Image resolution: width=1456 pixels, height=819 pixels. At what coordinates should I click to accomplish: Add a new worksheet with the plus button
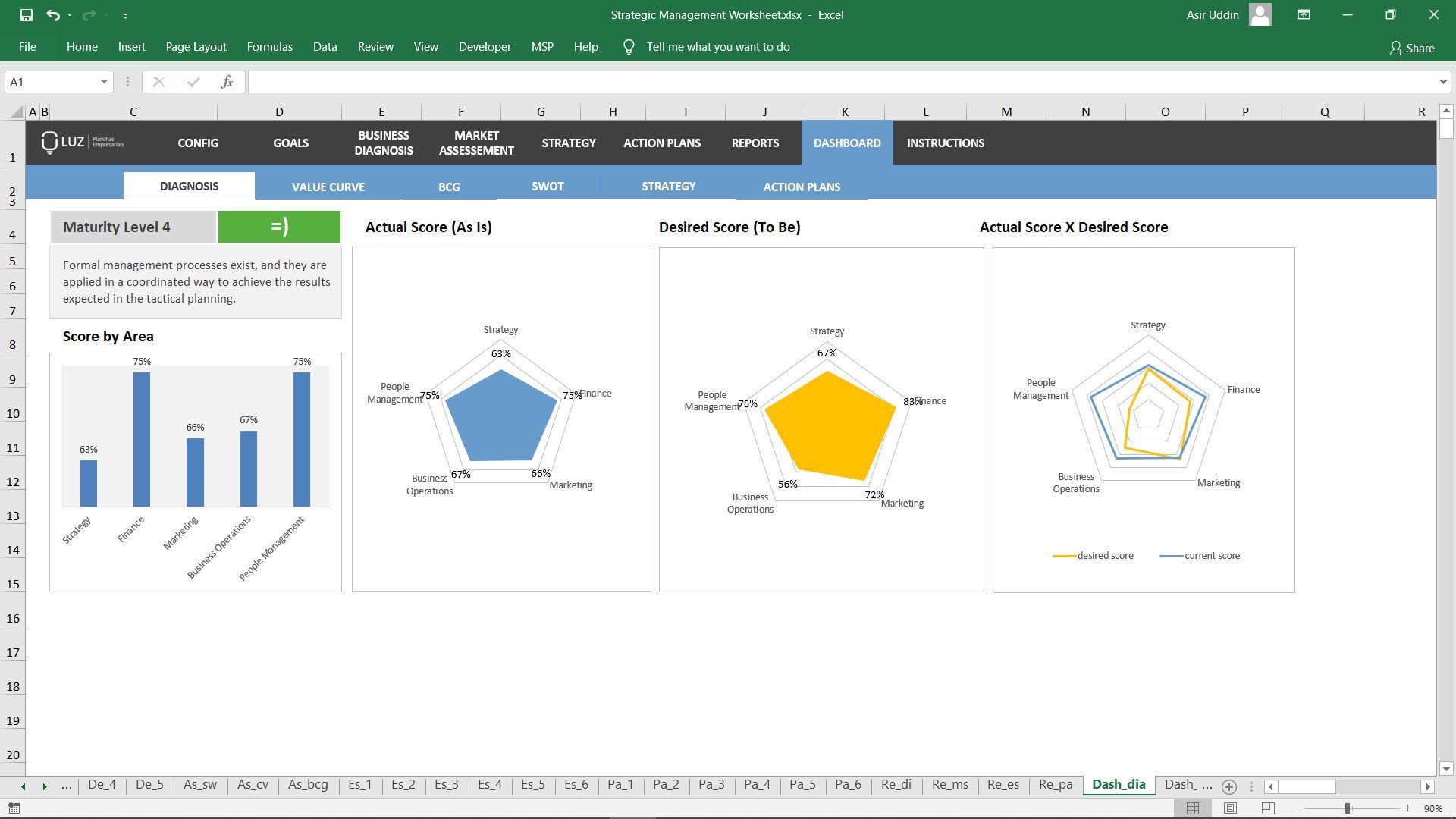pos(1229,786)
